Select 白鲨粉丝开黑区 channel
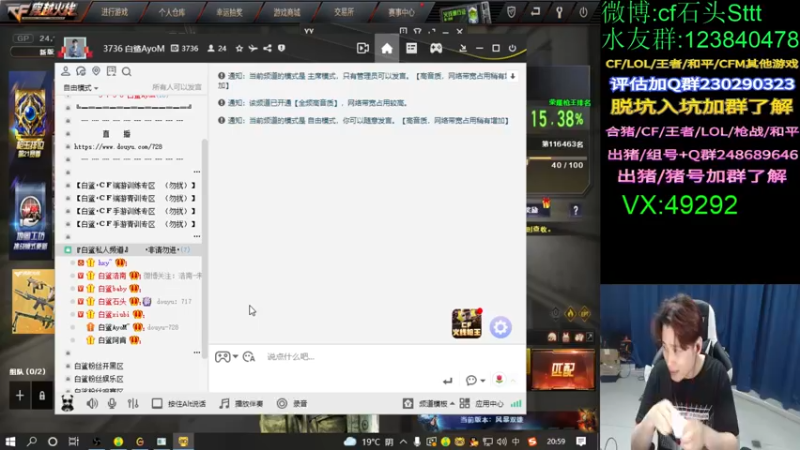Viewport: 800px width, 450px height. click(x=98, y=366)
